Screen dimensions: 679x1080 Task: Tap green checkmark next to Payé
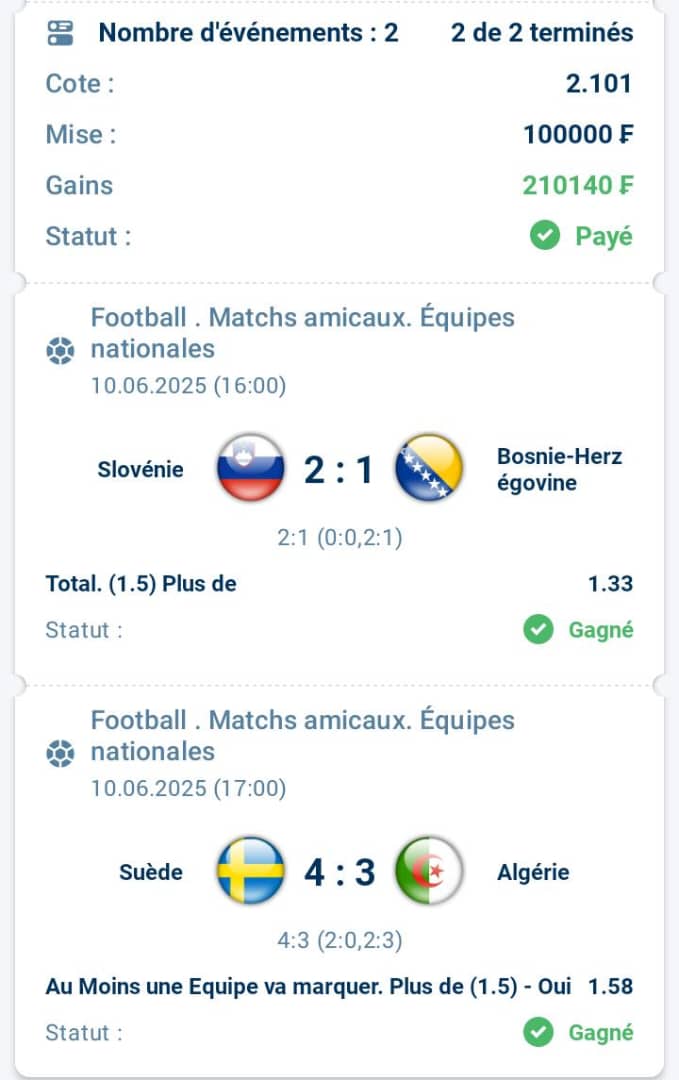(x=545, y=236)
